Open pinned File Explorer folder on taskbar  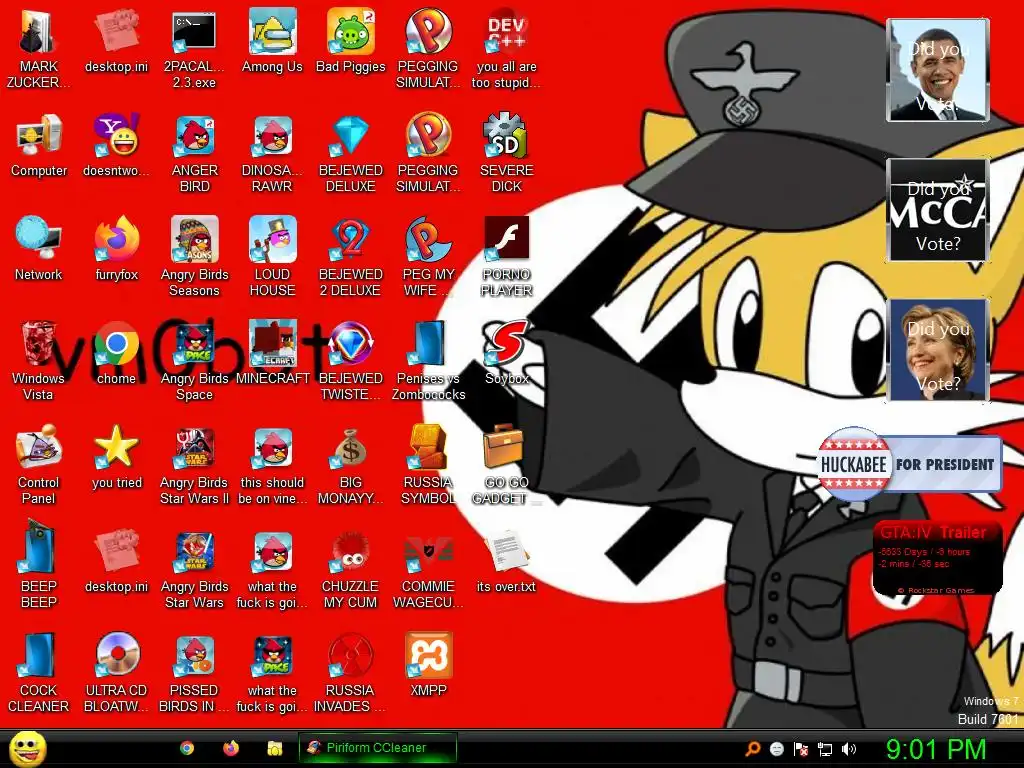[x=275, y=748]
